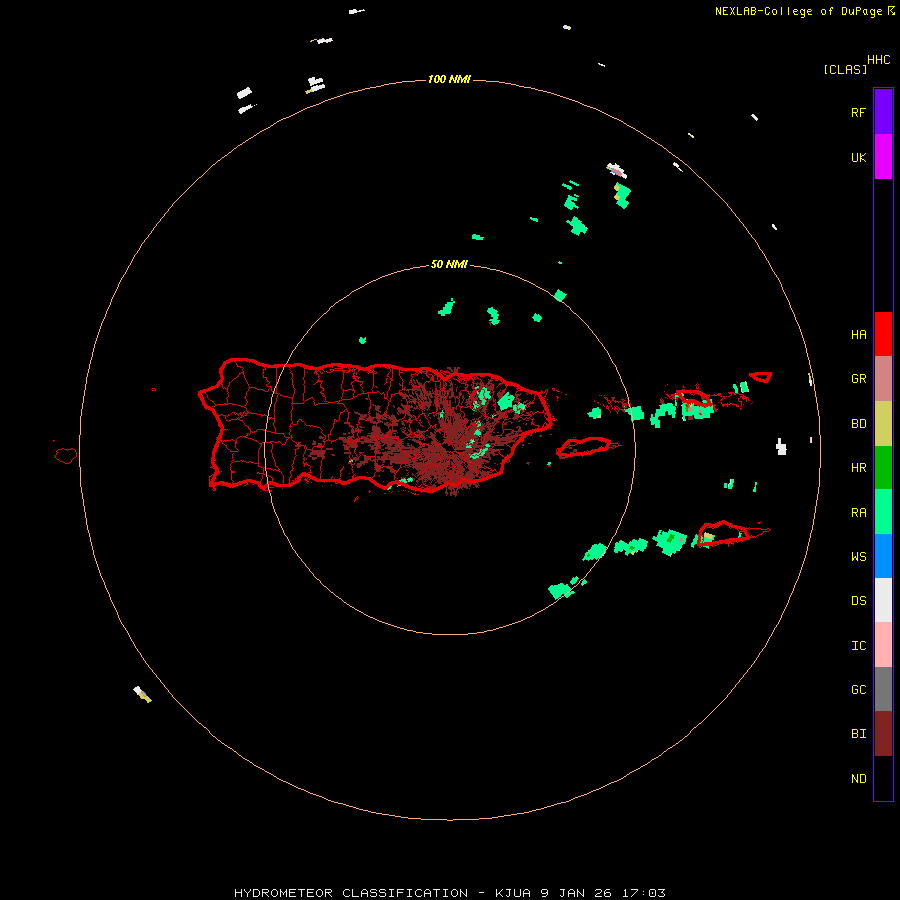Click the RA legend label

[x=858, y=513]
